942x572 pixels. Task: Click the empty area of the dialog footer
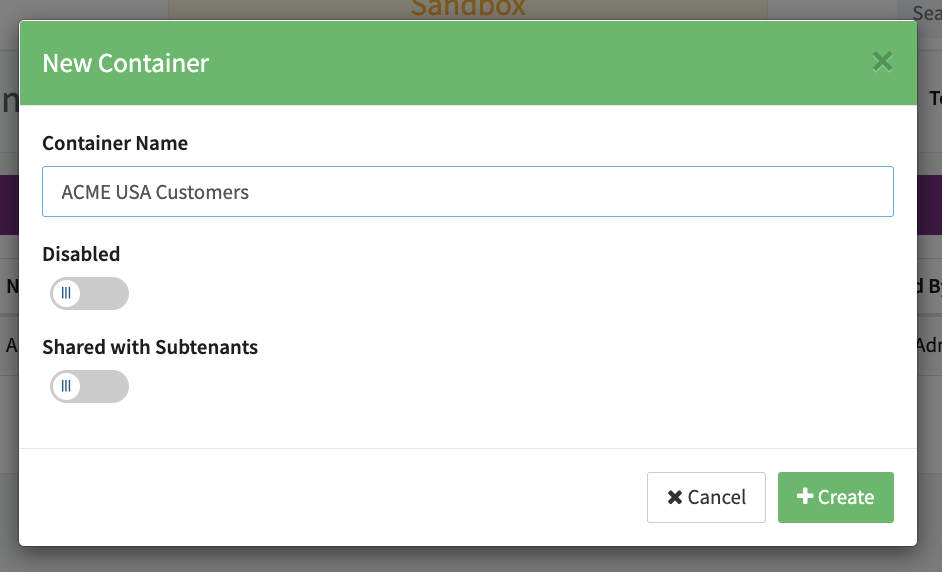330,497
